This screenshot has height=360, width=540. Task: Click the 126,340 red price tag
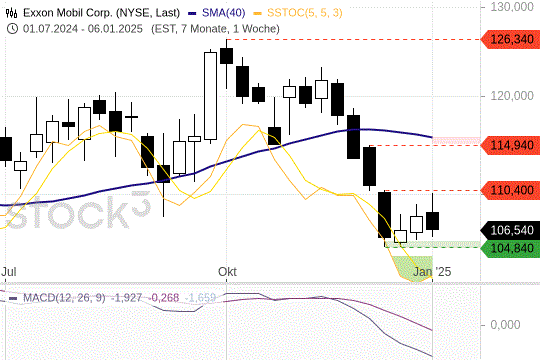[x=510, y=39]
